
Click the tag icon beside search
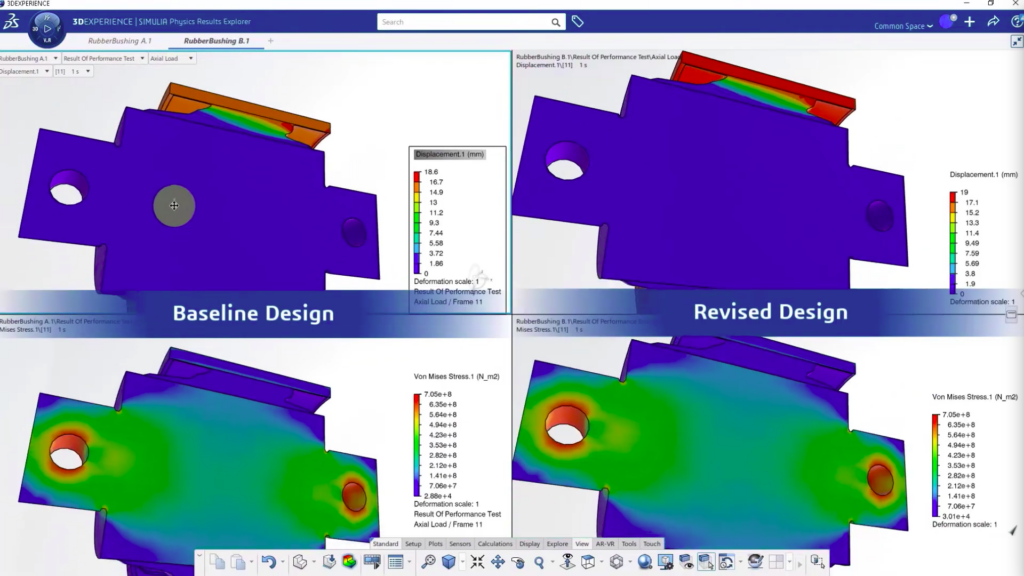pos(578,21)
